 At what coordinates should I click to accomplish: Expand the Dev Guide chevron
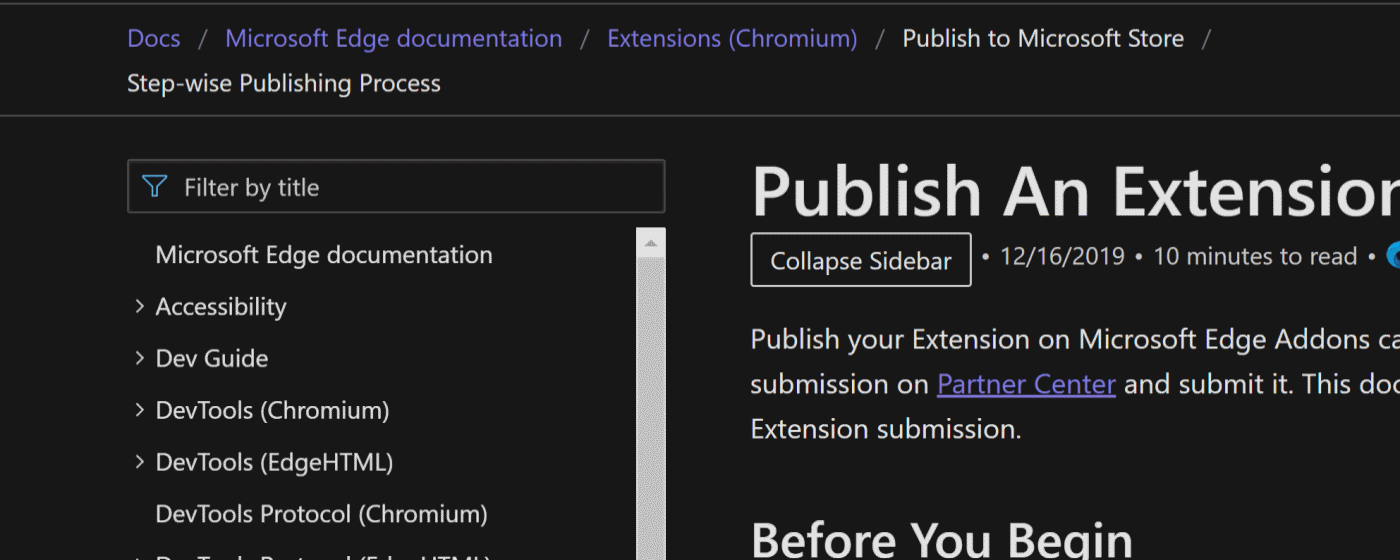pos(140,358)
